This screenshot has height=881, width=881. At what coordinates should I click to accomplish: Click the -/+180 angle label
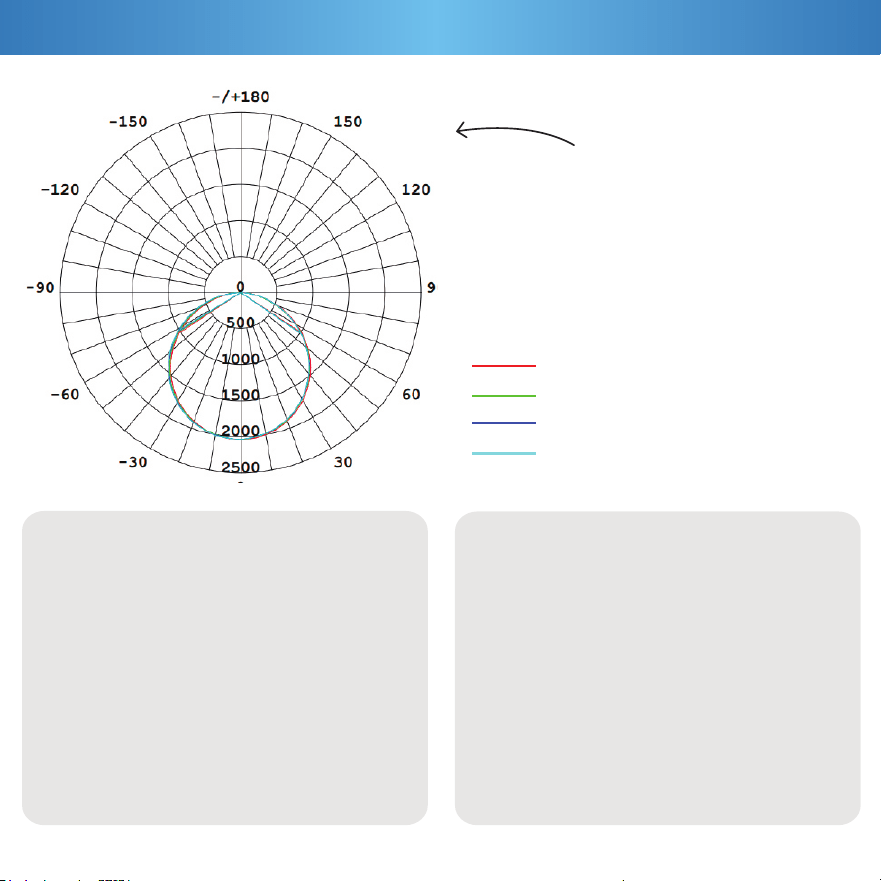tap(240, 97)
